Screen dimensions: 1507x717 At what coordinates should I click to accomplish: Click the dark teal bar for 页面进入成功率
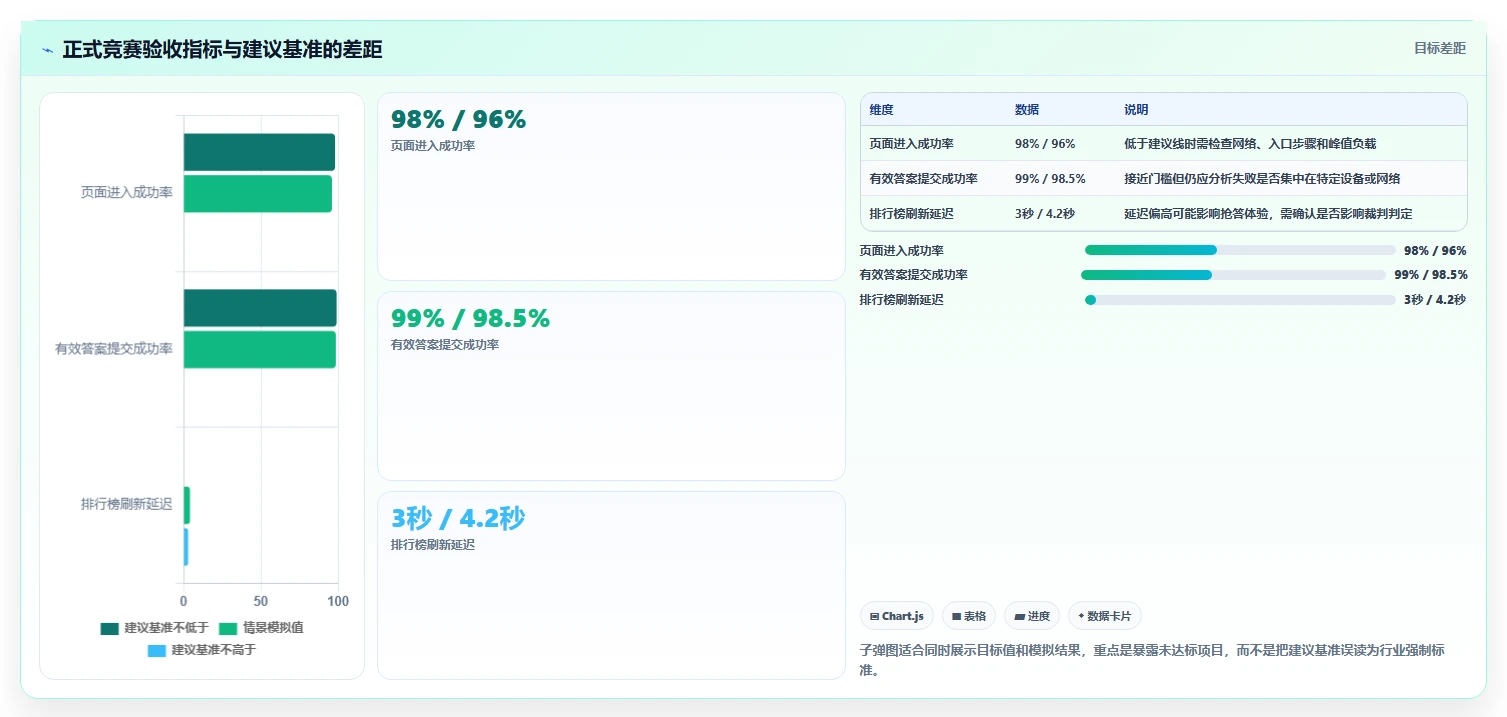coord(259,152)
